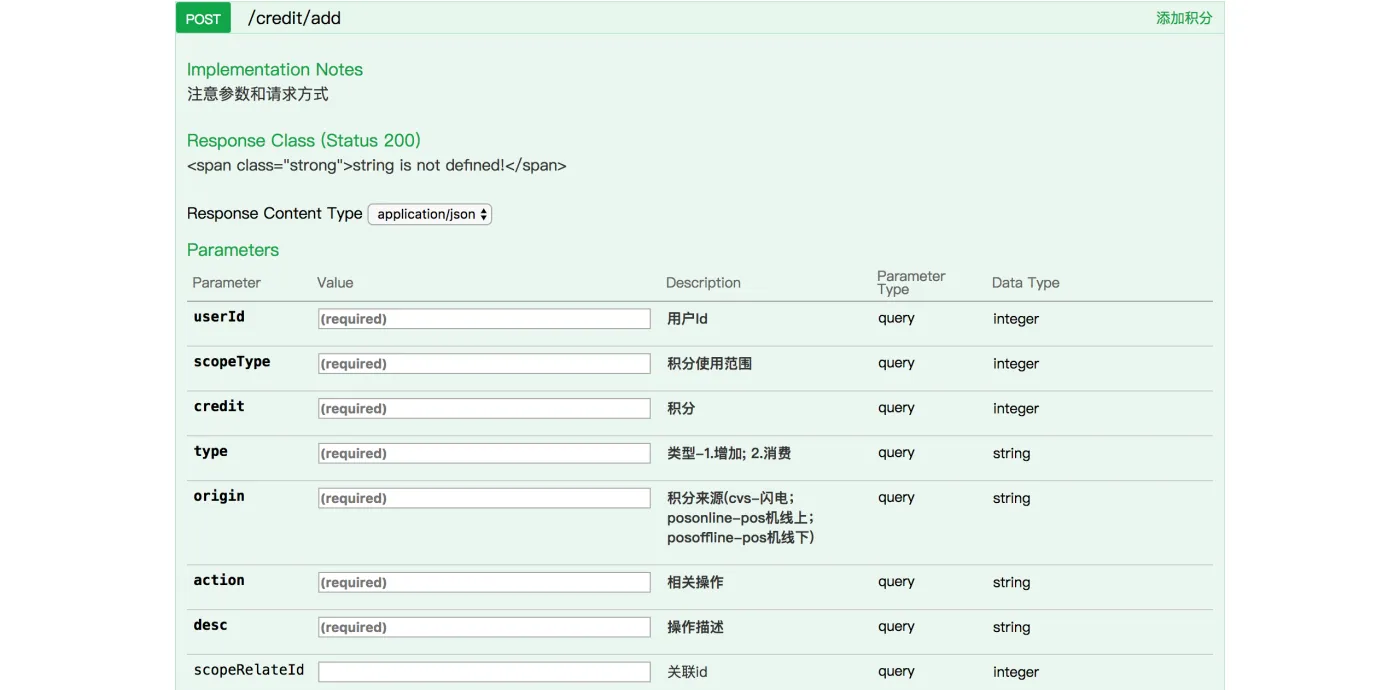Select the origin parameter text box

[484, 498]
